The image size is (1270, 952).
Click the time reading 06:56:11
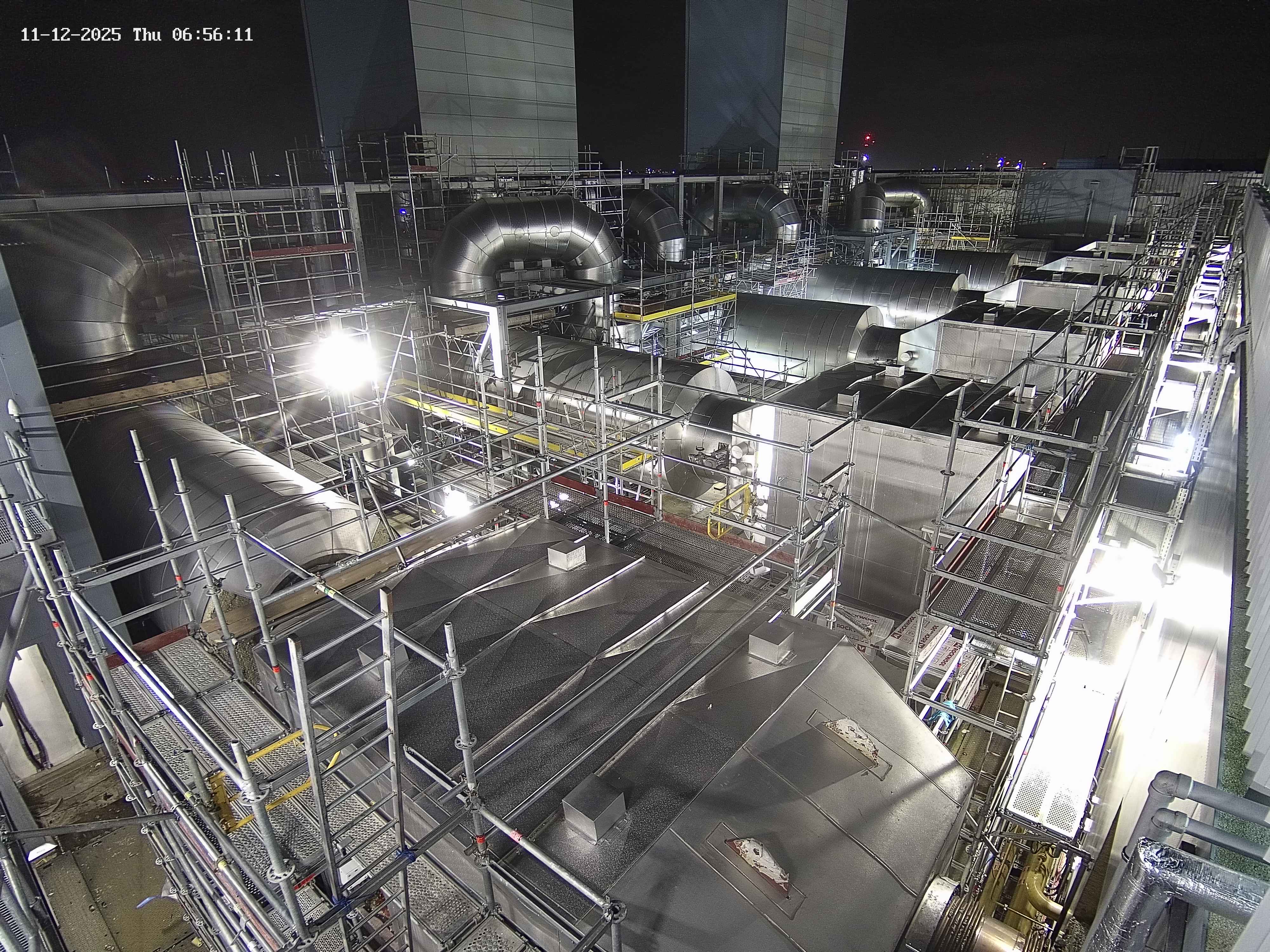(212, 35)
